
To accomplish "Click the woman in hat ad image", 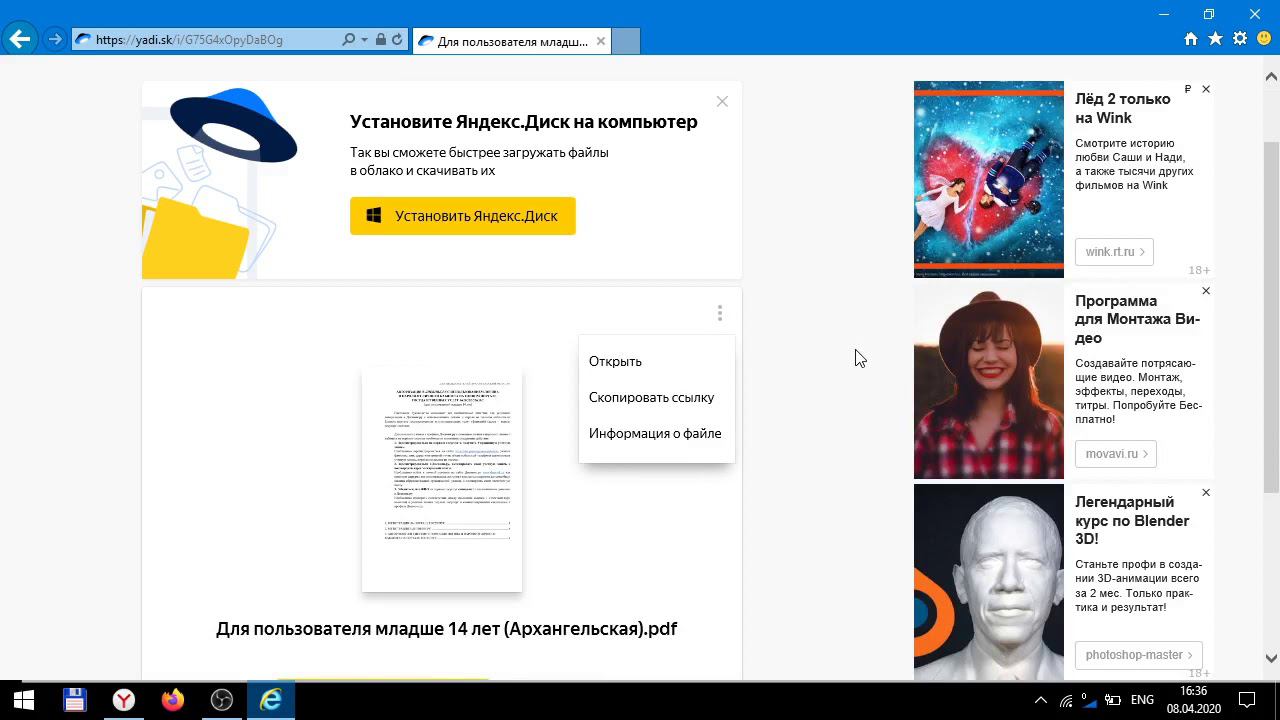I will (989, 381).
